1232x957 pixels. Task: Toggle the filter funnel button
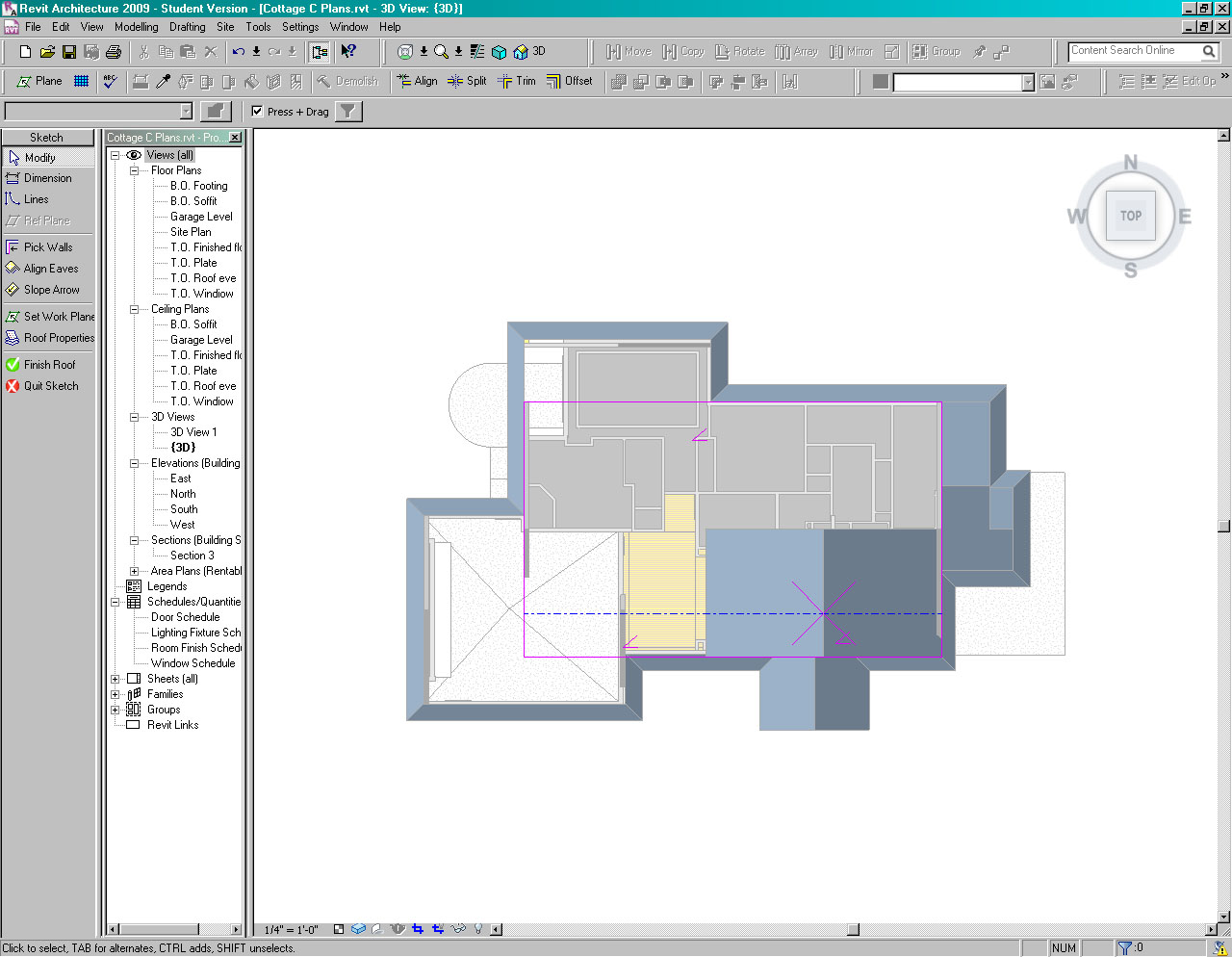coord(348,112)
